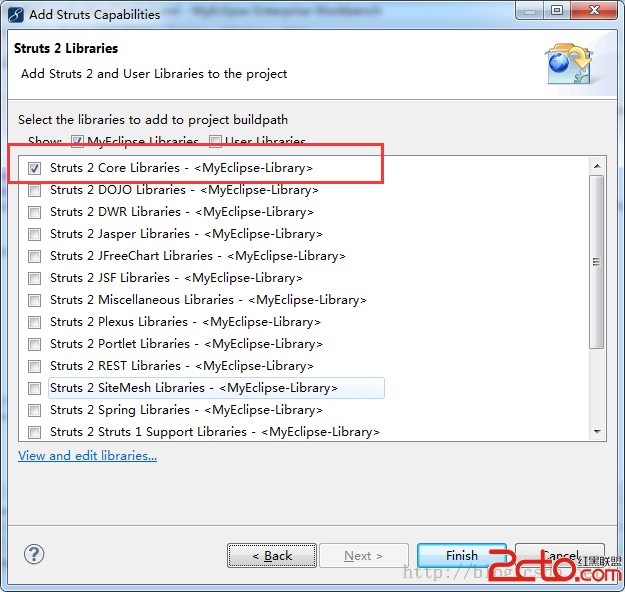625x592 pixels.
Task: Select the Struts 2 Spring Libraries row text
Action: point(186,410)
